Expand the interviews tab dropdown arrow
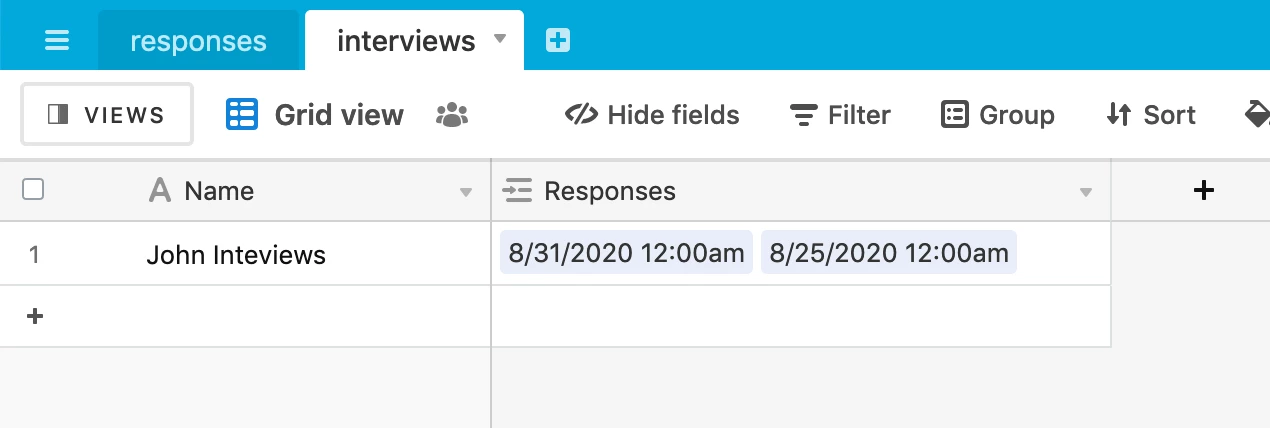The height and width of the screenshot is (428, 1270). pos(501,40)
